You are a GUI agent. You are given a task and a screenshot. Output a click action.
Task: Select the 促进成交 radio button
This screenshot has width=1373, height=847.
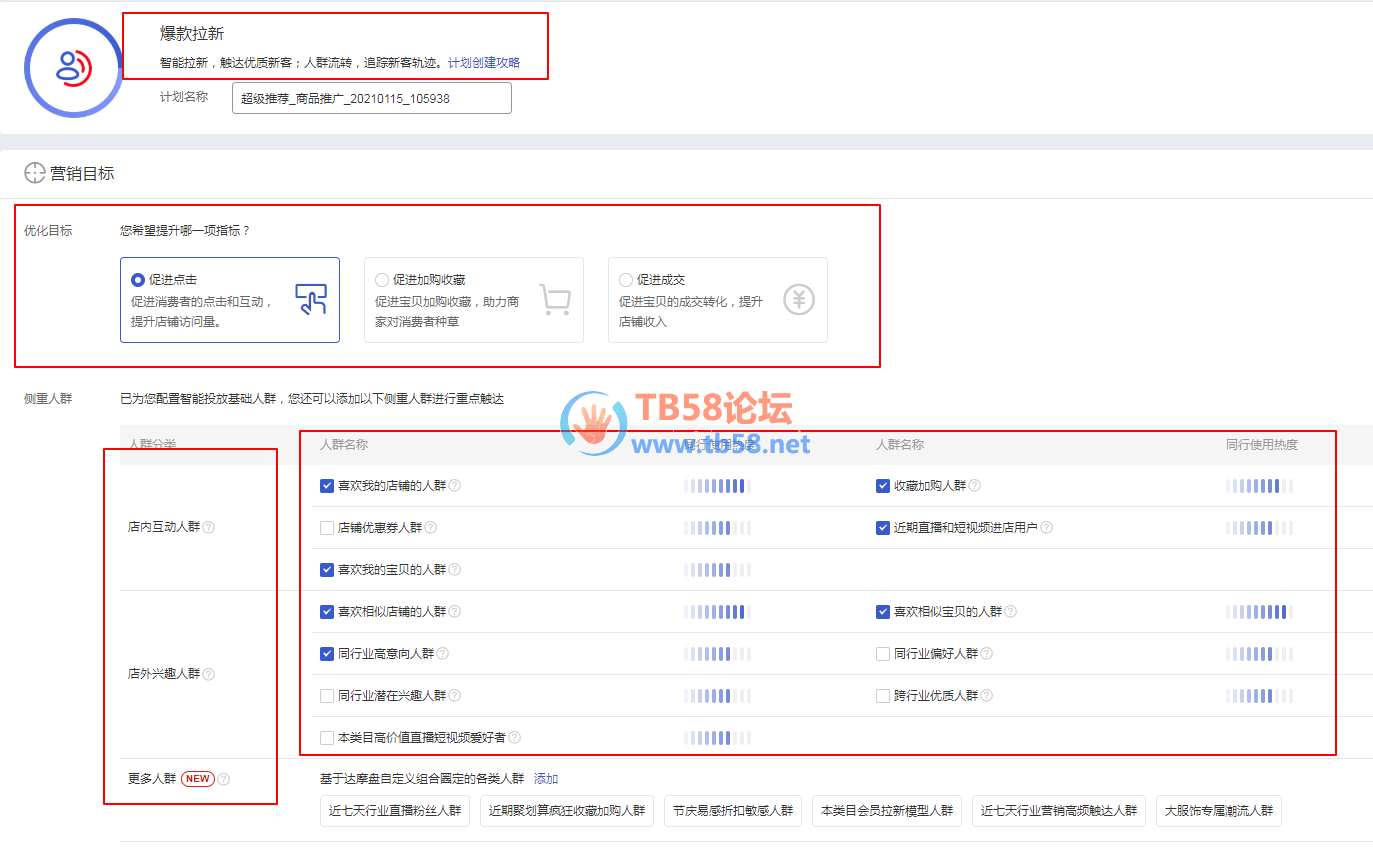(x=626, y=280)
